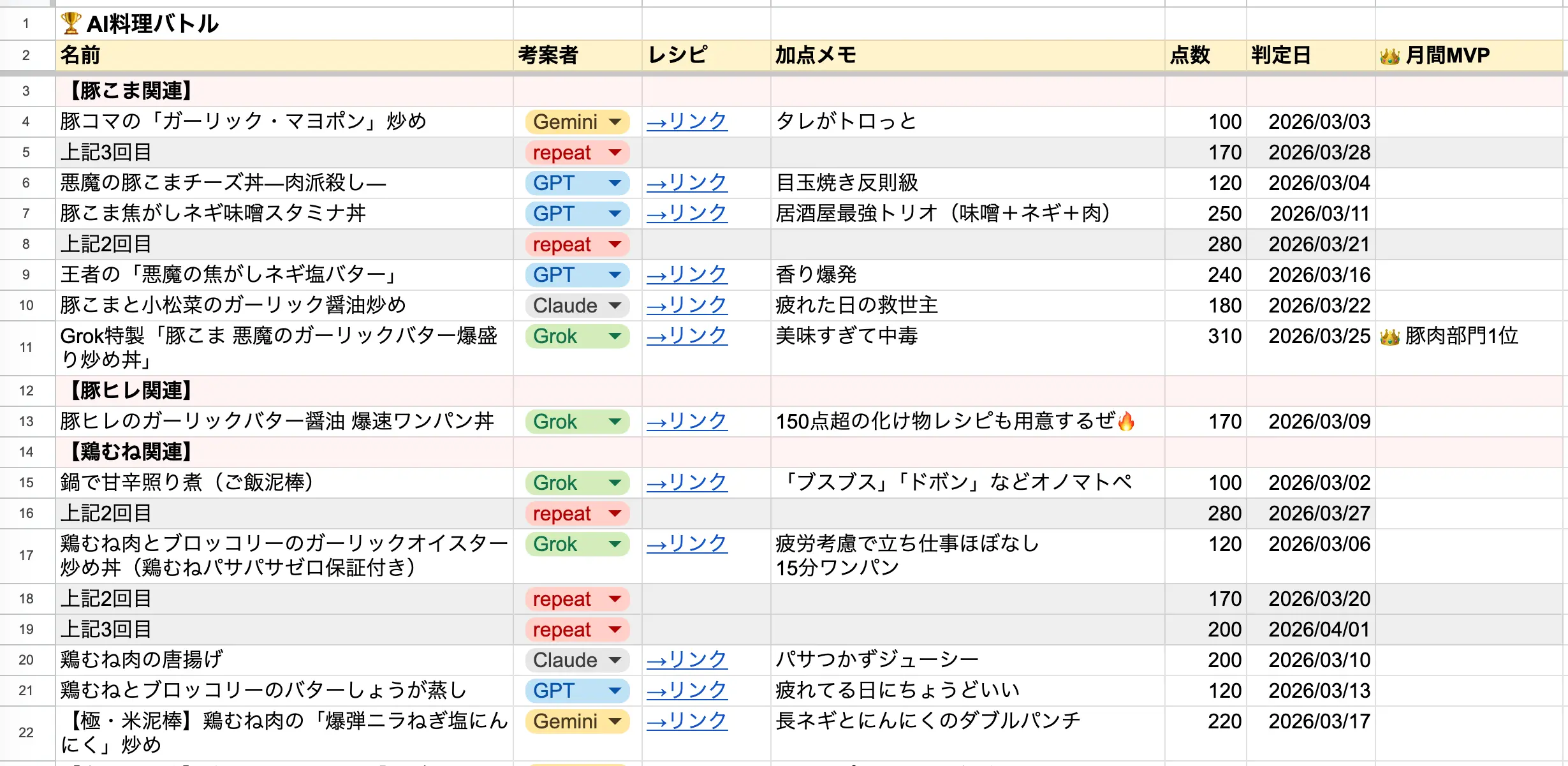Open the Gemini dropdown on row 4
The height and width of the screenshot is (766, 1568).
575,122
